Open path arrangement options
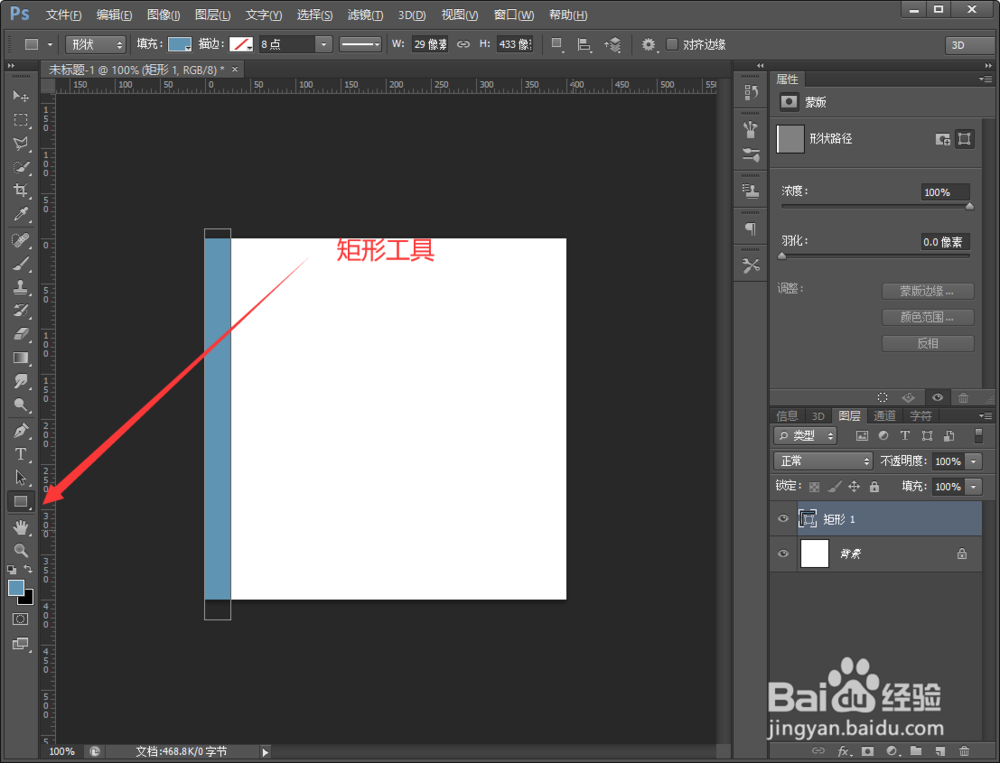1000x763 pixels. 613,44
